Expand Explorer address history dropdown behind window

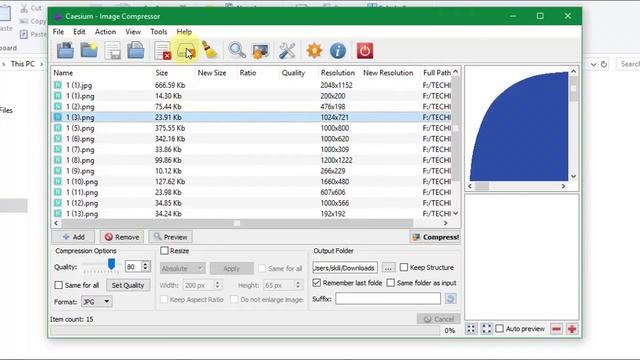click(x=593, y=64)
